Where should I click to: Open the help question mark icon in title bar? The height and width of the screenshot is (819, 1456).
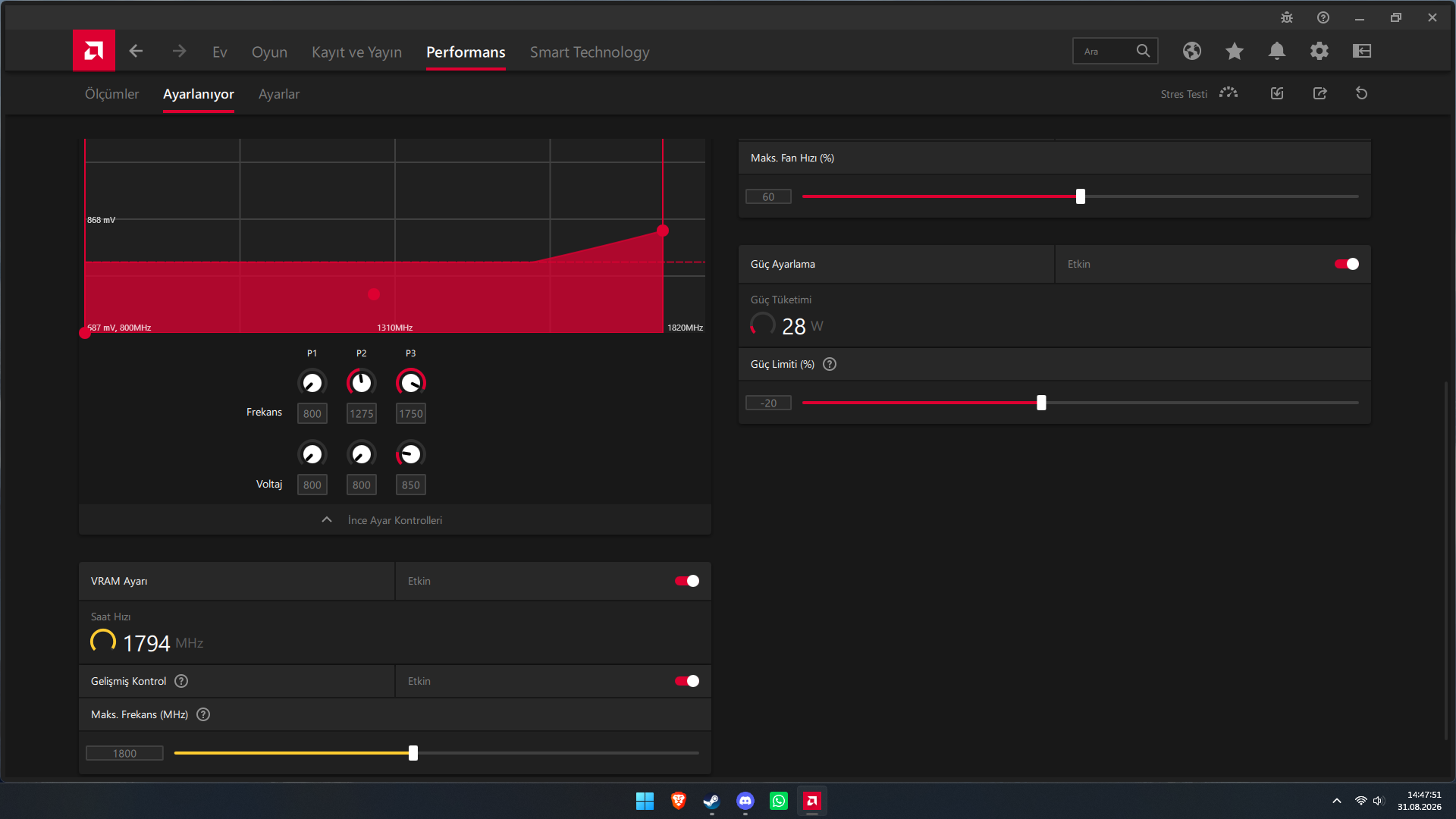[x=1323, y=17]
